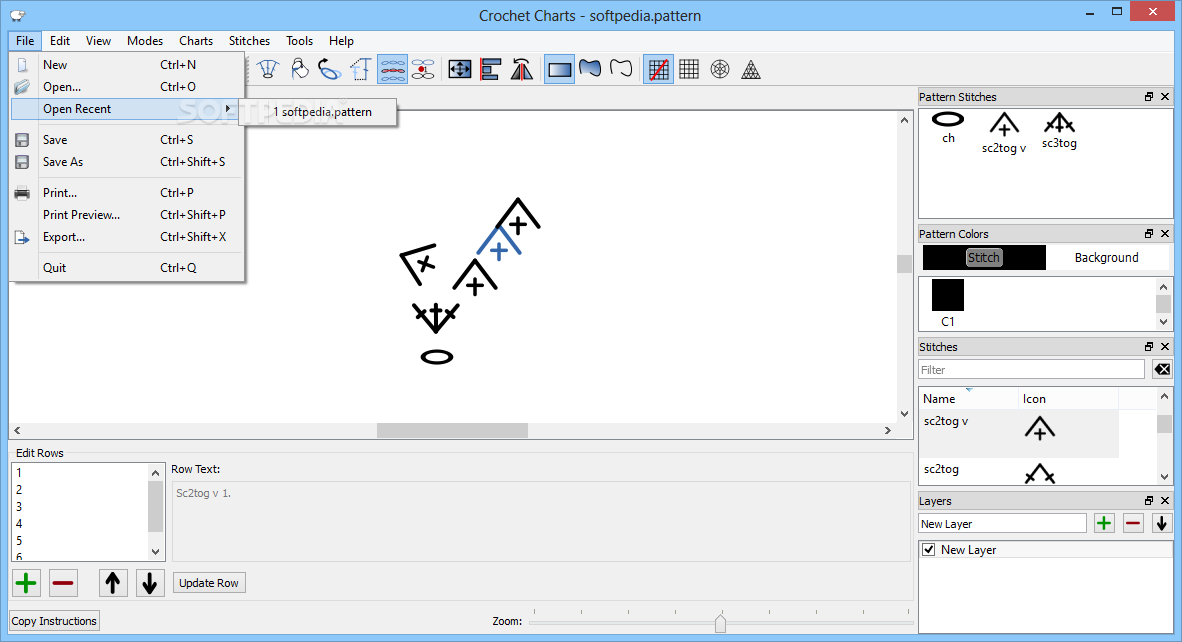Remove row with red minus button
The height and width of the screenshot is (642, 1182).
[63, 582]
